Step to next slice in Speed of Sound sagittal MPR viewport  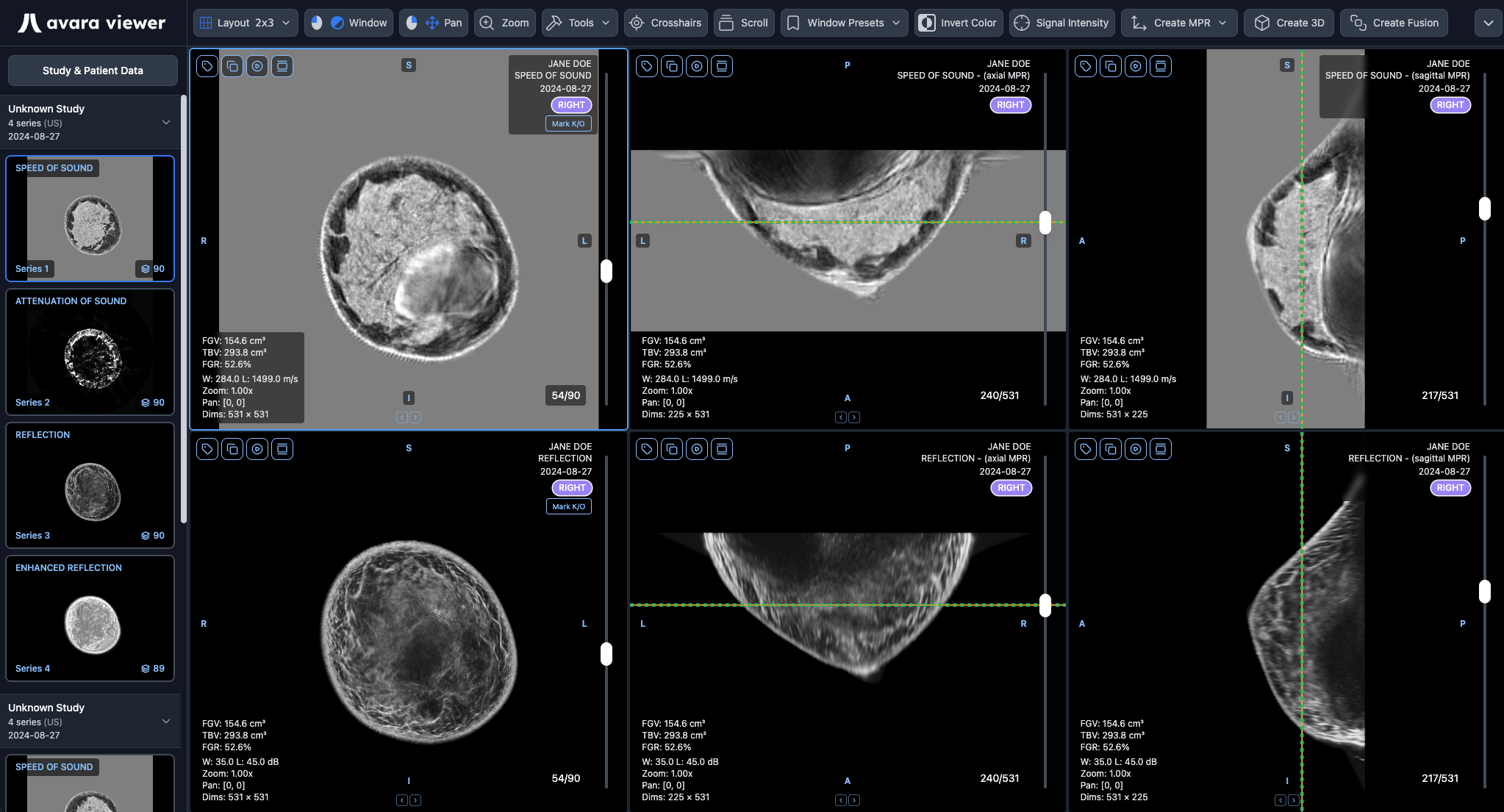pyautogui.click(x=1294, y=417)
